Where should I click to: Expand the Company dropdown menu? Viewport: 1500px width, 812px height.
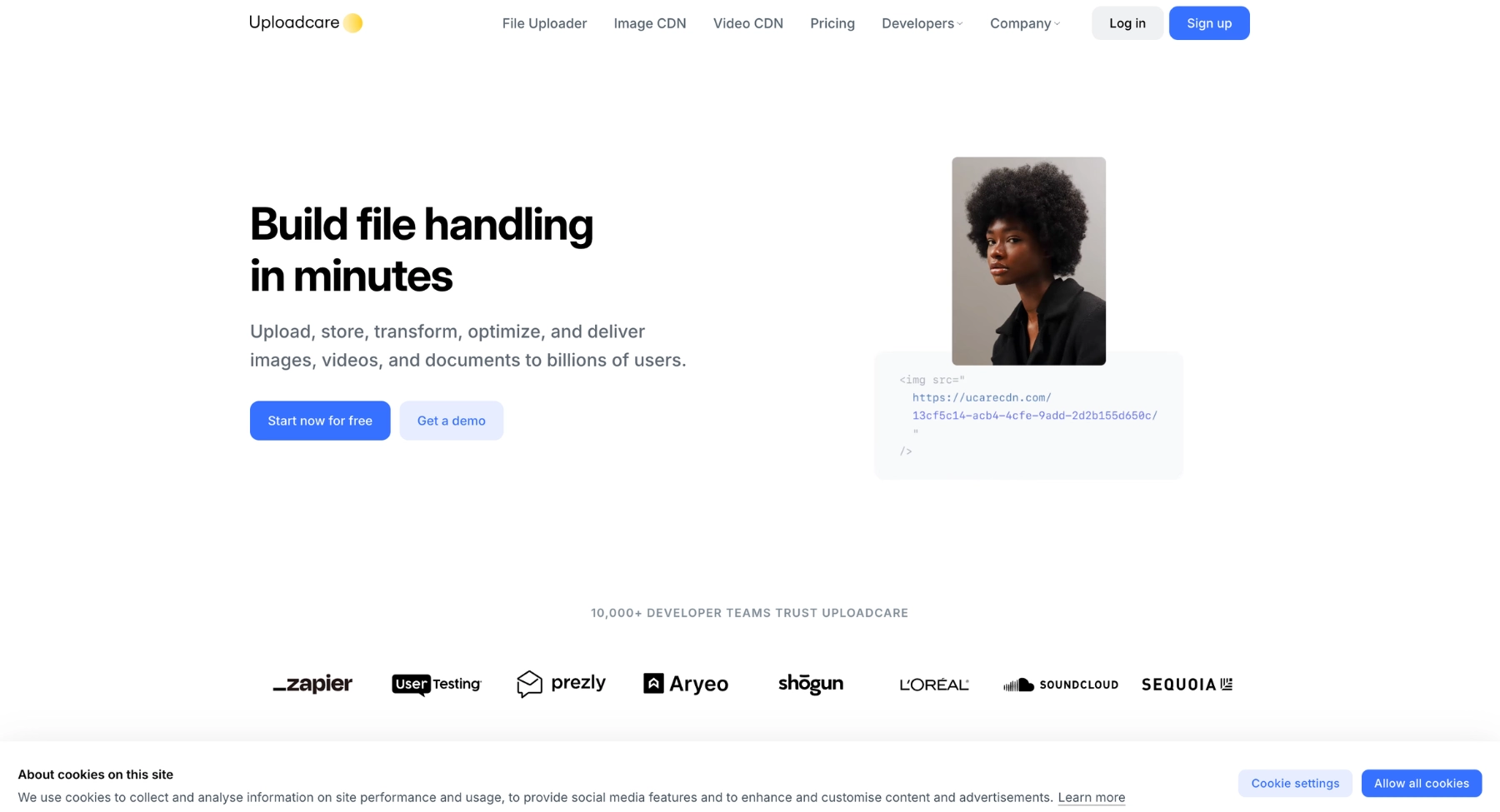(x=1025, y=23)
